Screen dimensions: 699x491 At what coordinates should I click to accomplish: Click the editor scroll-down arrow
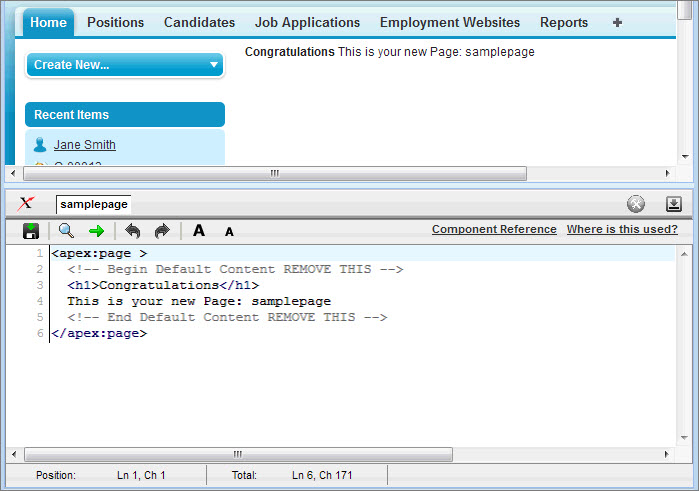point(684,438)
